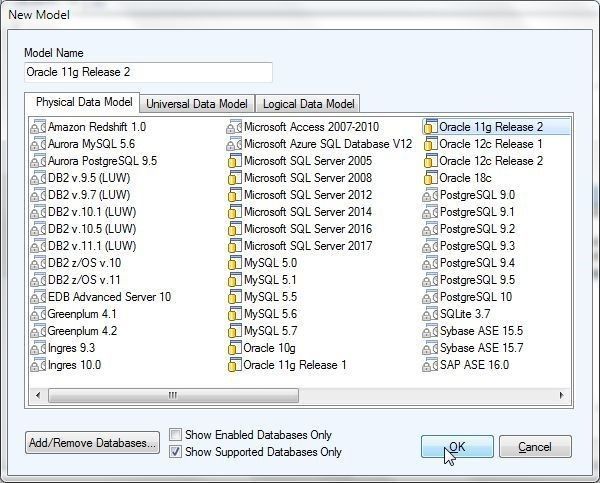The image size is (600, 483).
Task: Click the Oracle 10g icon
Action: (234, 348)
